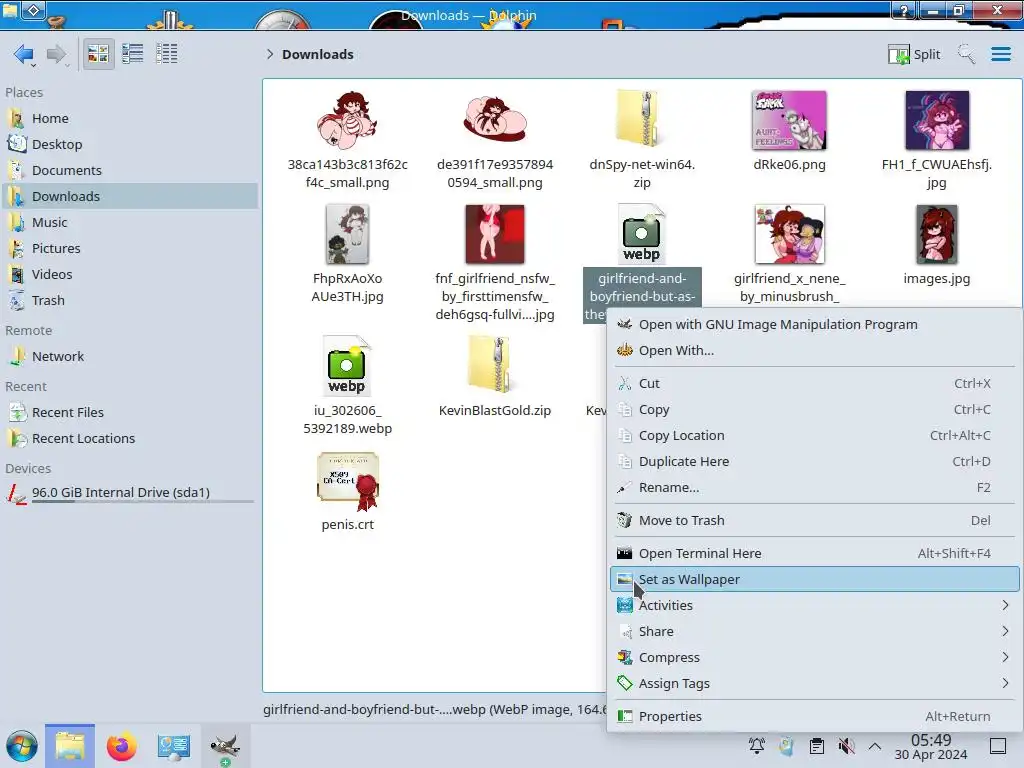1024x768 pixels.
Task: Click the window help question mark
Action: pyautogui.click(x=904, y=10)
